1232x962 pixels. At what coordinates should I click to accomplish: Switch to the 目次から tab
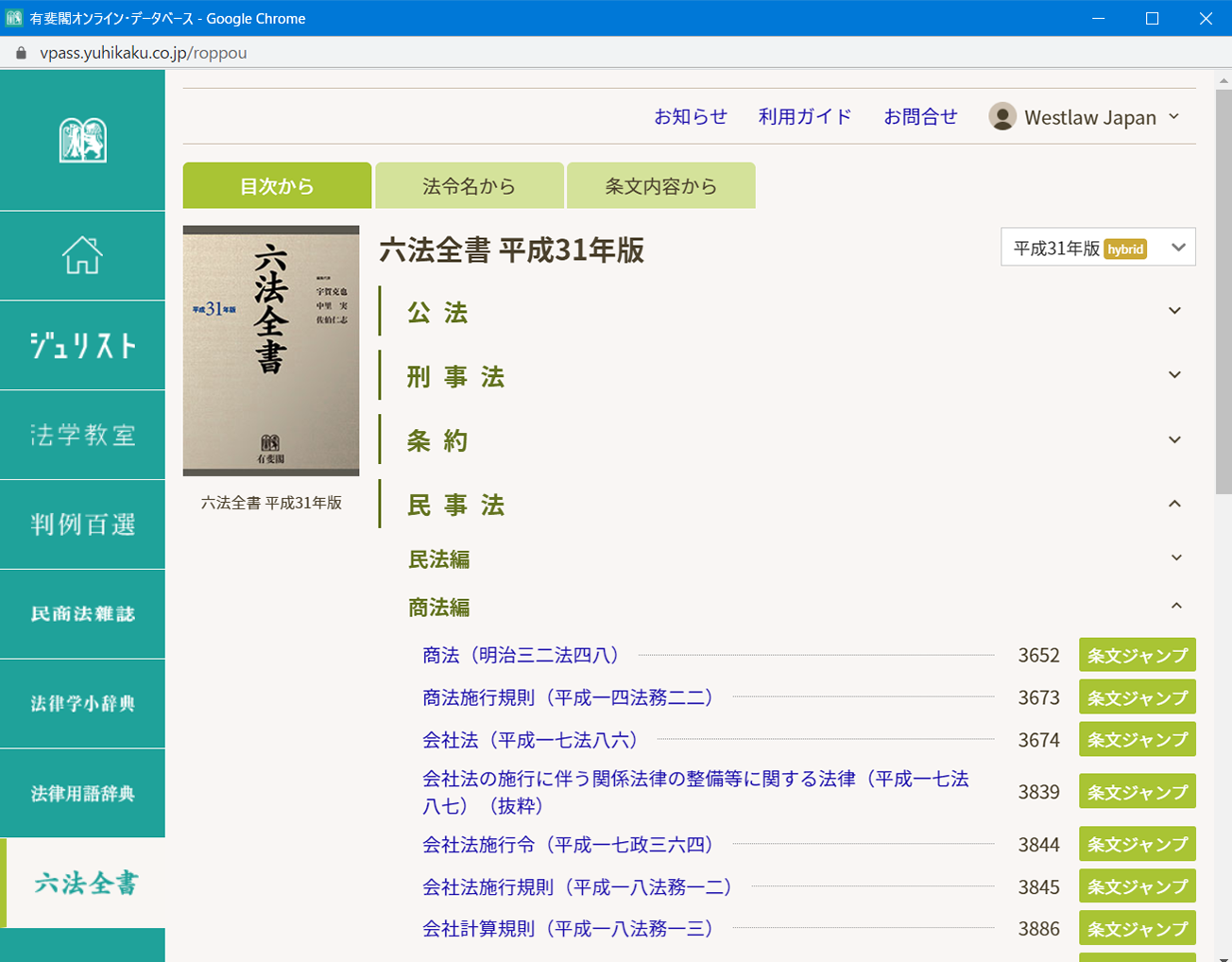[277, 185]
